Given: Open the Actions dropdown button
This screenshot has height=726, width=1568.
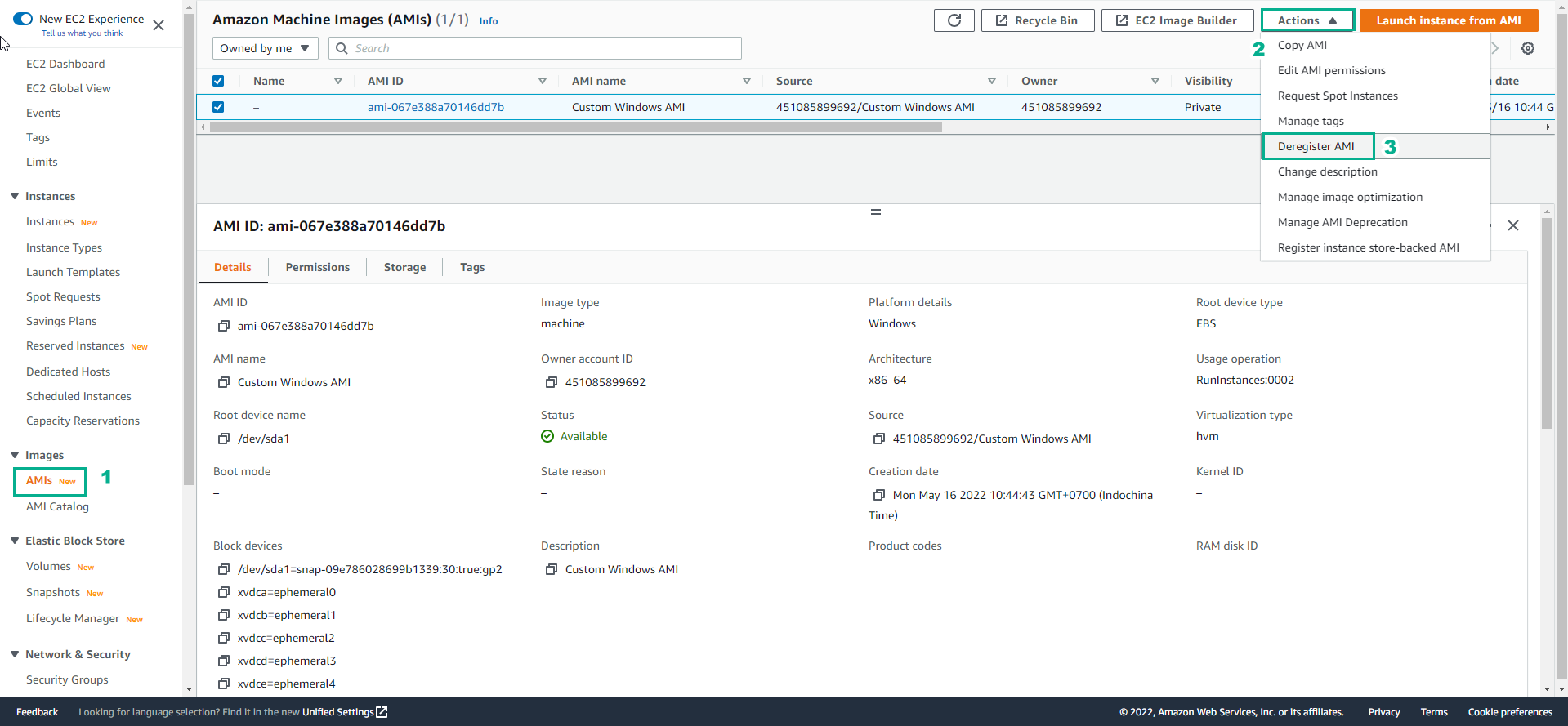Looking at the screenshot, I should 1307,20.
